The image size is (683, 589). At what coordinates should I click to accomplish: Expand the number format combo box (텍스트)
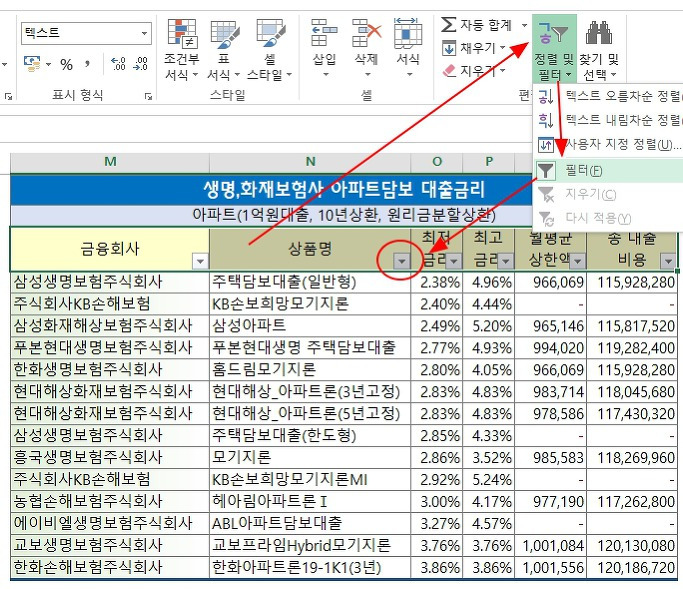[144, 33]
